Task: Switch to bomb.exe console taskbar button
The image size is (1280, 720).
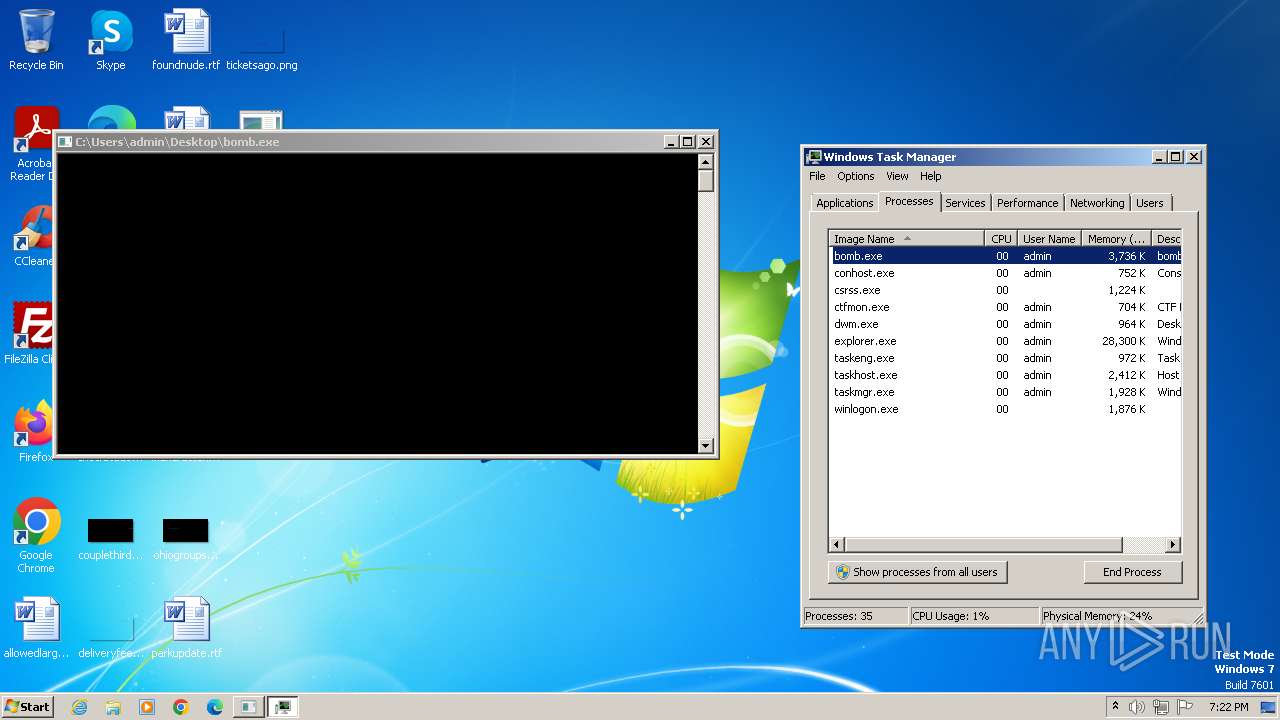Action: click(x=248, y=707)
